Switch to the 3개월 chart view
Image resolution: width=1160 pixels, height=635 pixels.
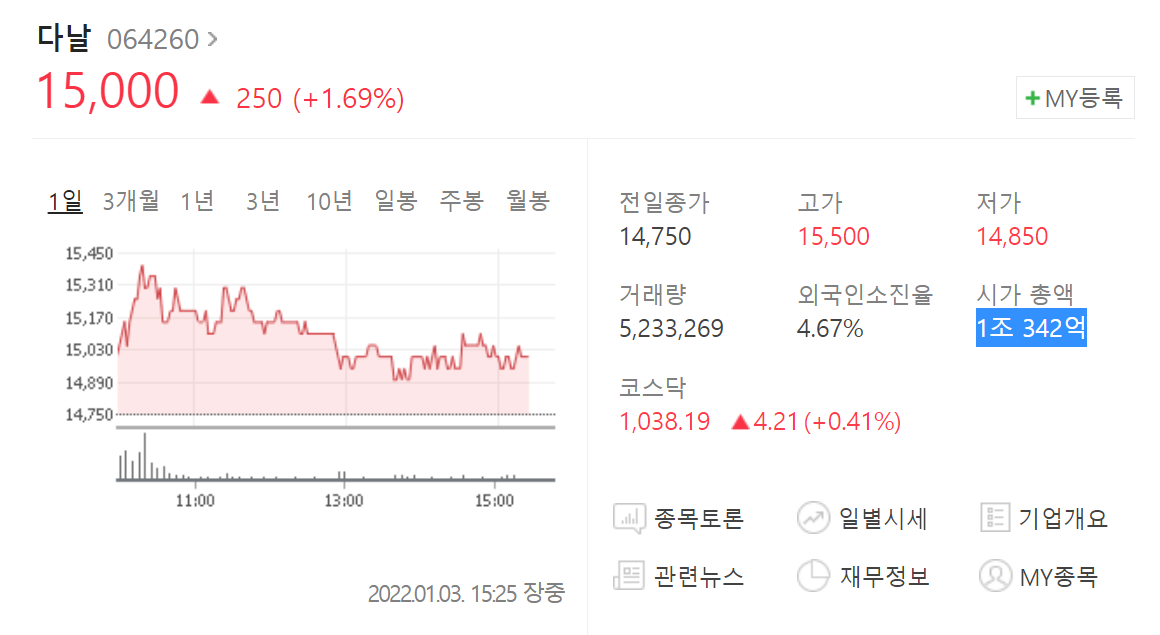tap(132, 200)
